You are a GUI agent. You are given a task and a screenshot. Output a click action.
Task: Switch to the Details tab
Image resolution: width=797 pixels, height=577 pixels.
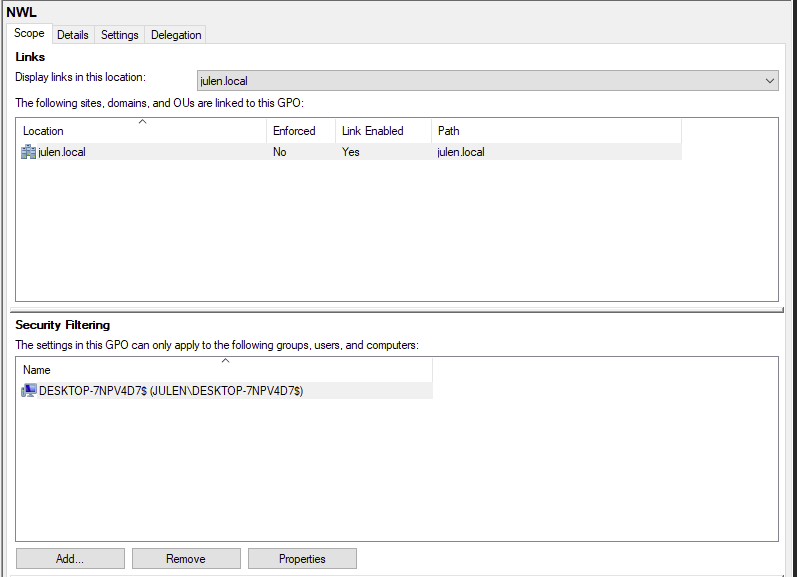click(x=72, y=35)
